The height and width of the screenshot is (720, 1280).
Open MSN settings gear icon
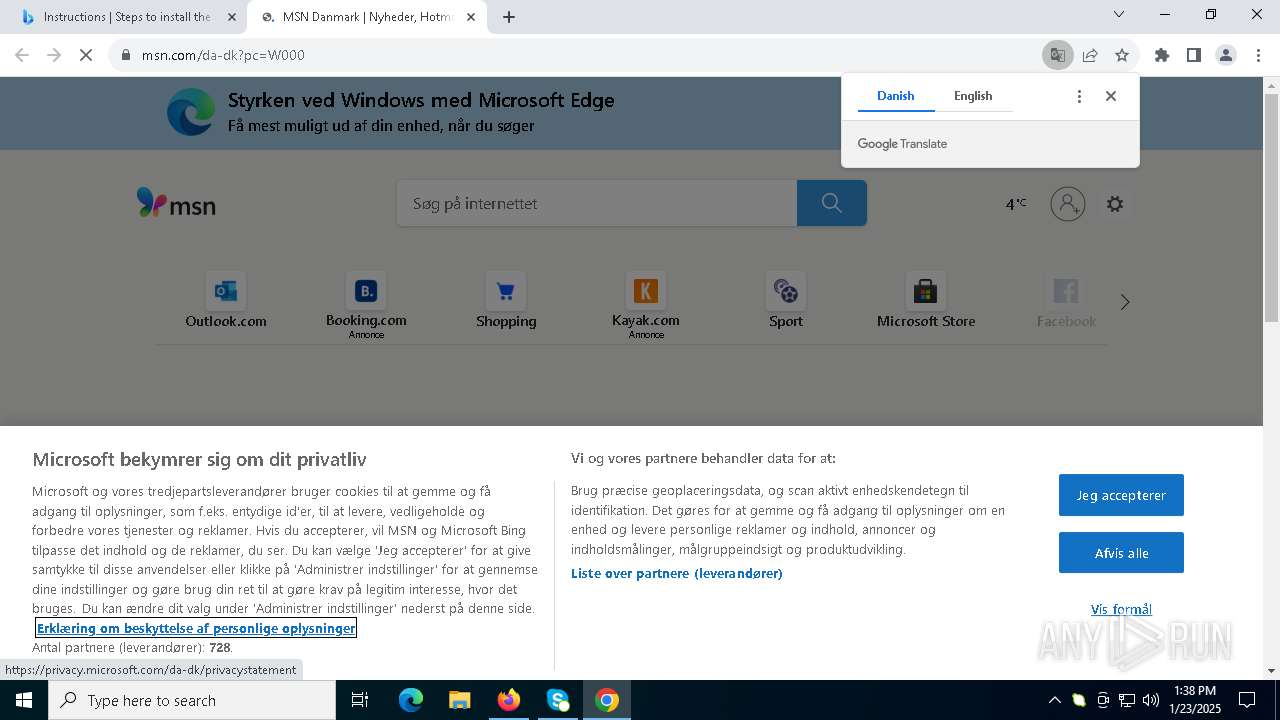point(1115,204)
